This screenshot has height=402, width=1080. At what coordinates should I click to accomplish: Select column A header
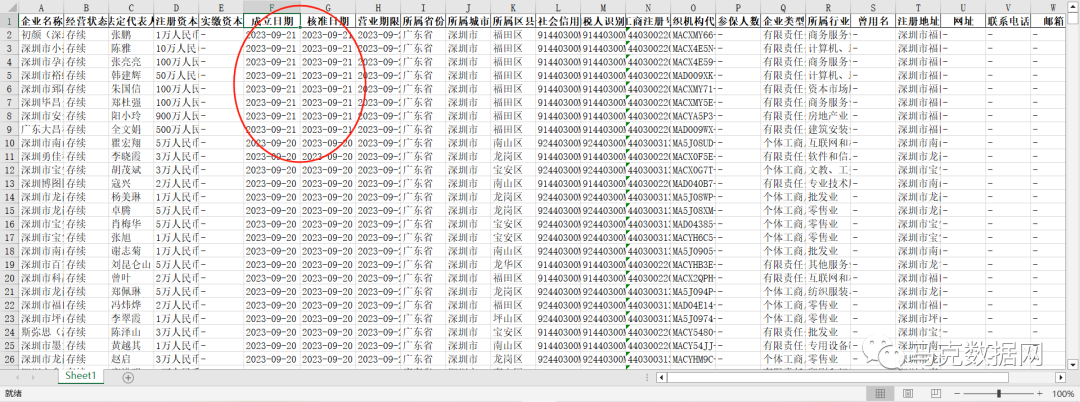click(x=41, y=8)
